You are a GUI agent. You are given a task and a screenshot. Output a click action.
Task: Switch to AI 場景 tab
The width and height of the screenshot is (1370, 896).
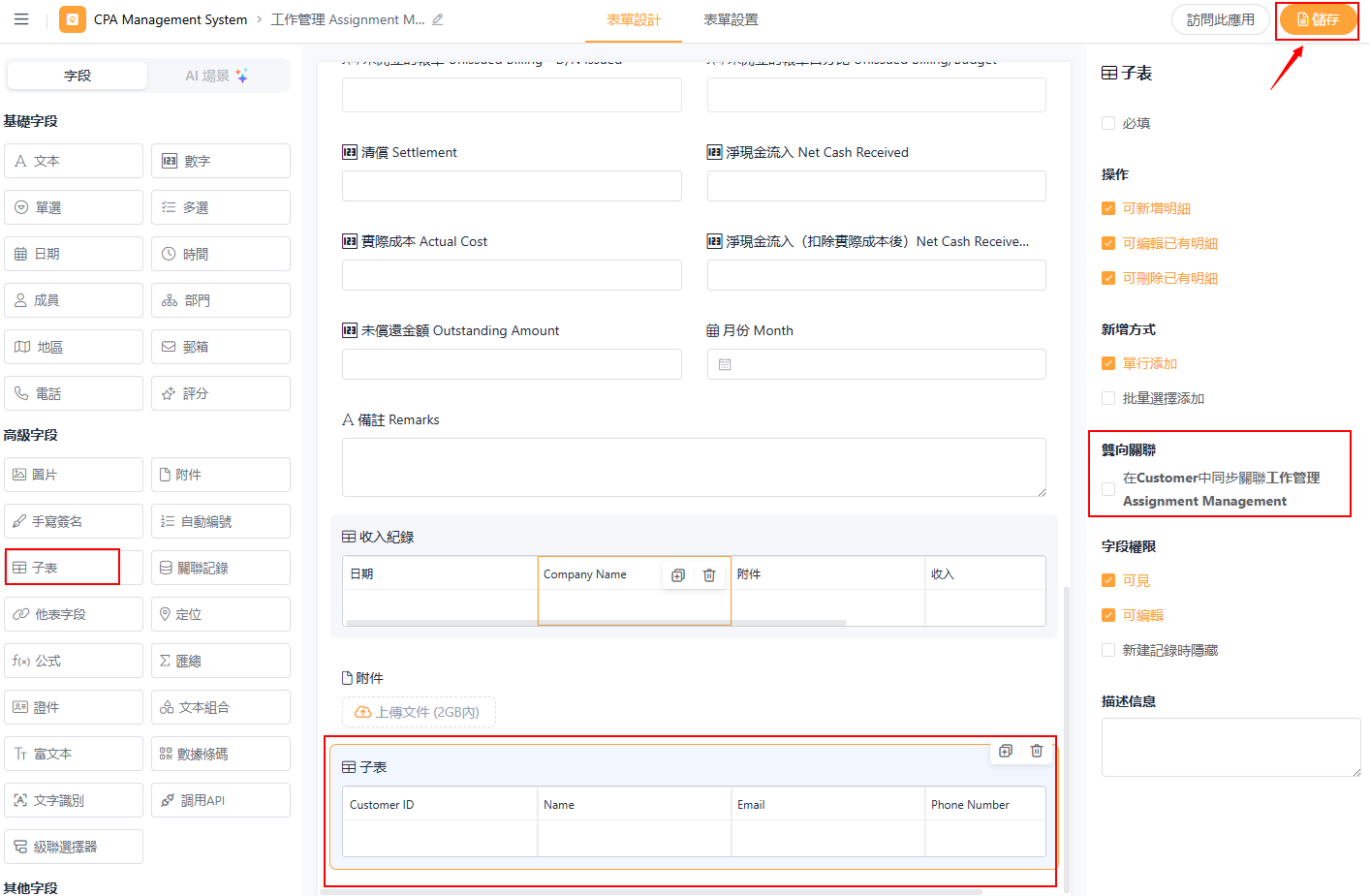pyautogui.click(x=217, y=76)
